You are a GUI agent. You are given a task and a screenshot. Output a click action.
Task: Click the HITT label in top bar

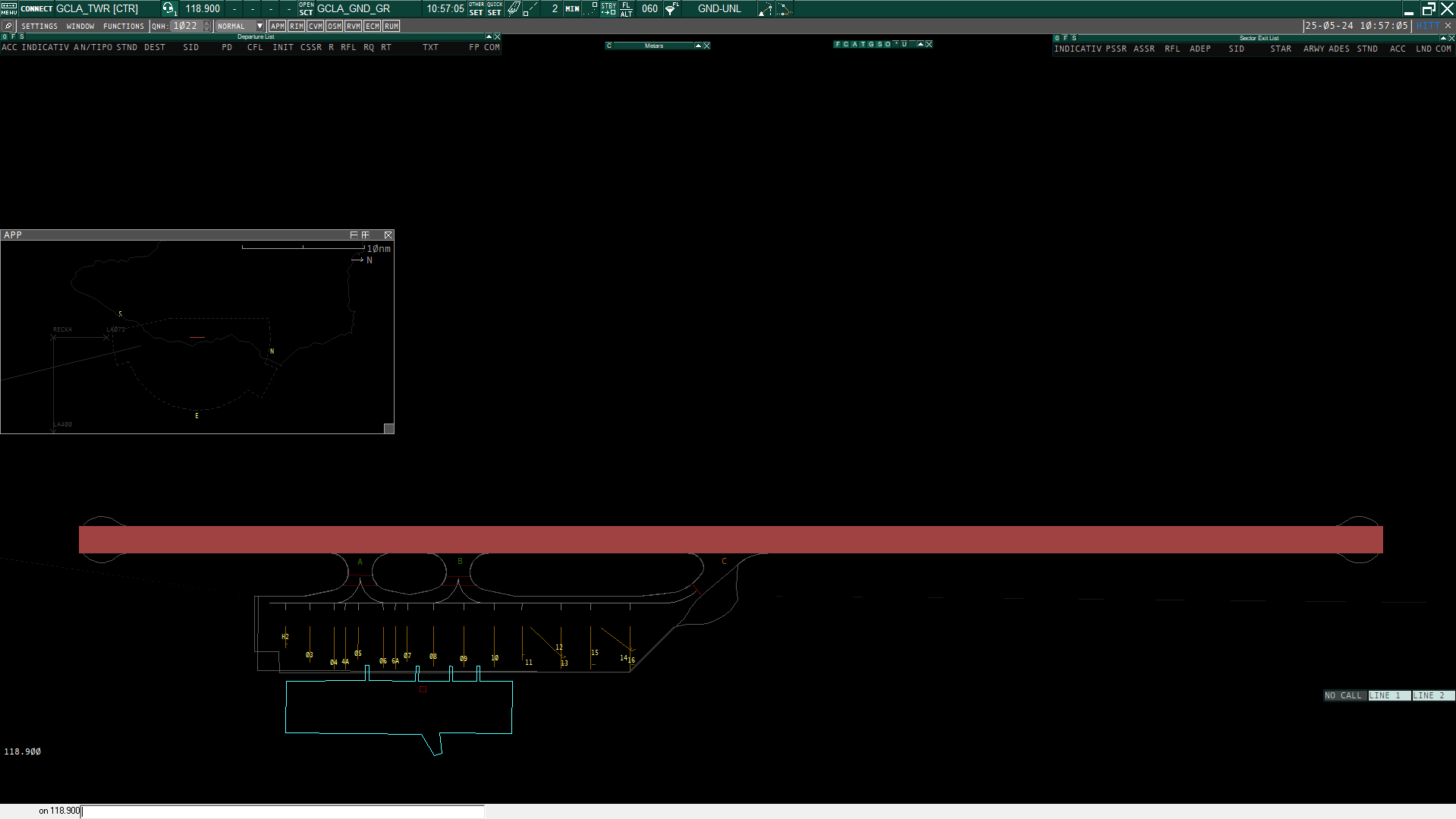click(1427, 26)
